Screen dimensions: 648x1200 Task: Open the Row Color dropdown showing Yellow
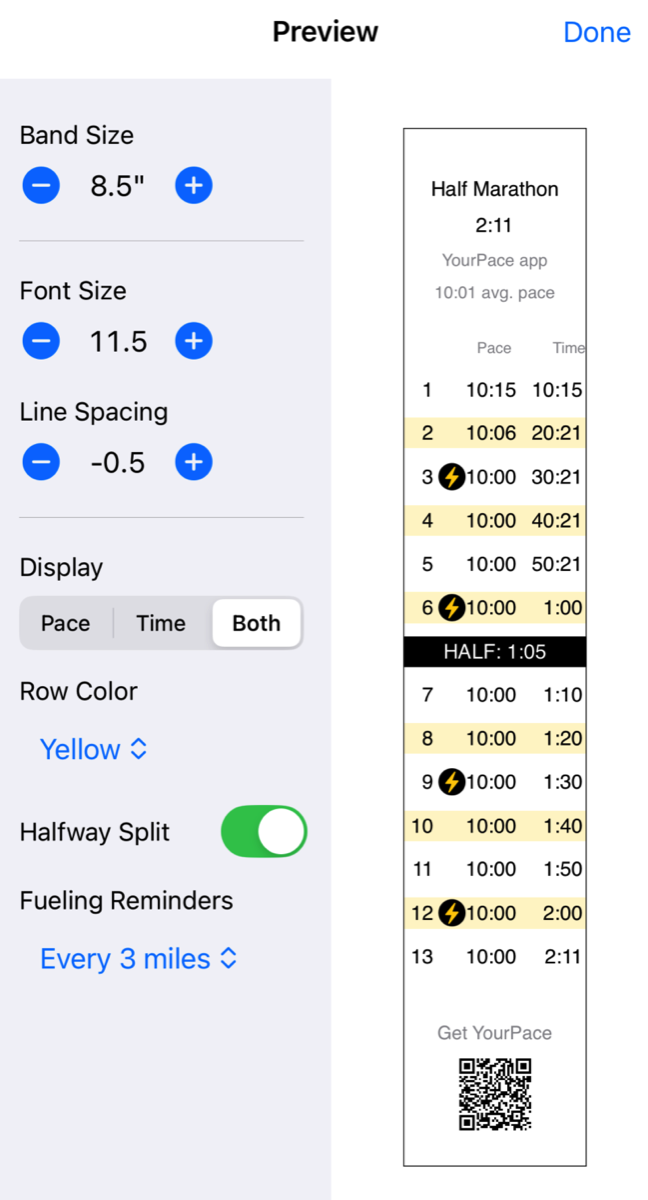pyautogui.click(x=94, y=749)
